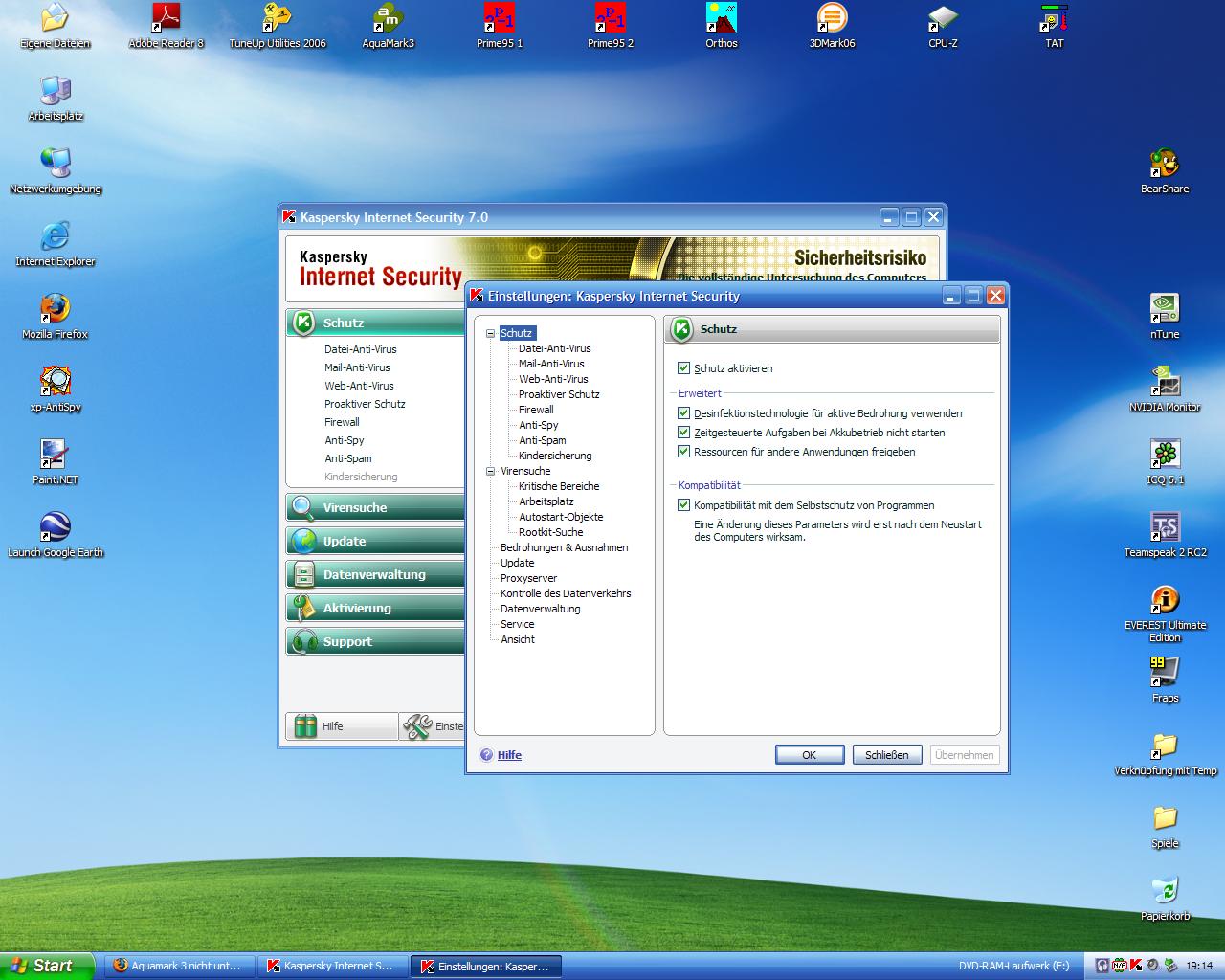Open the Hilfe link in settings
1225x980 pixels.
[x=509, y=755]
